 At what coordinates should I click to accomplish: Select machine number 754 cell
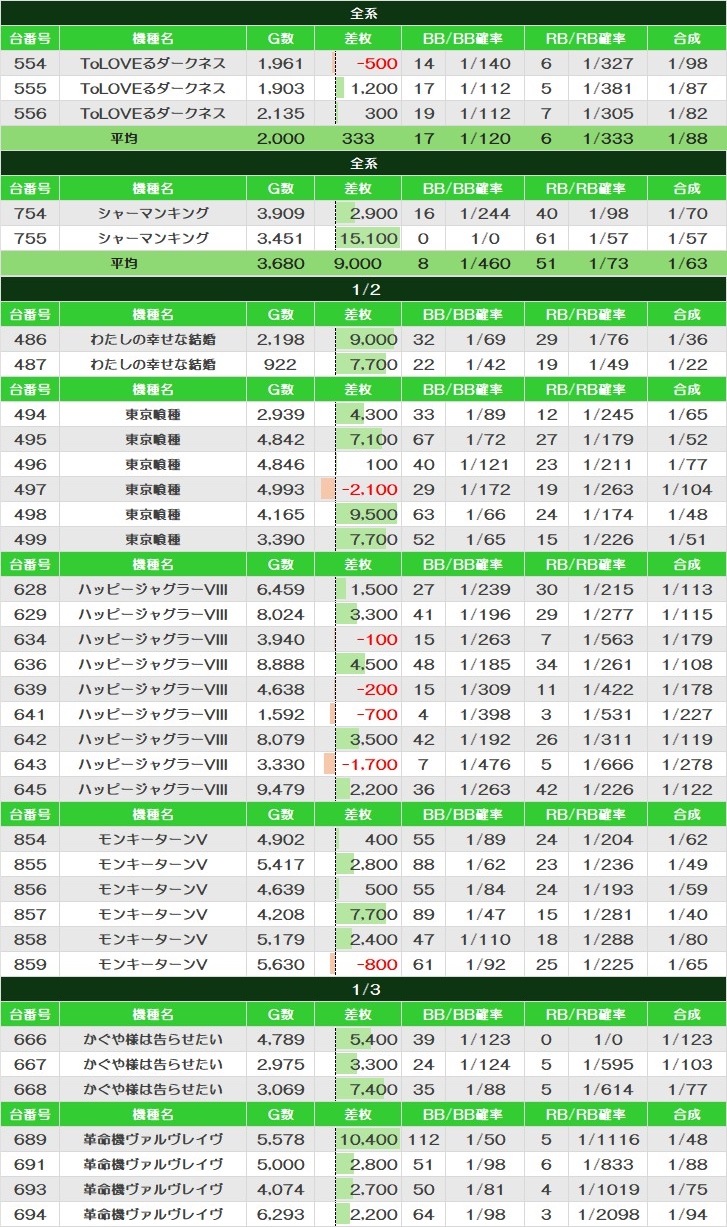30,213
